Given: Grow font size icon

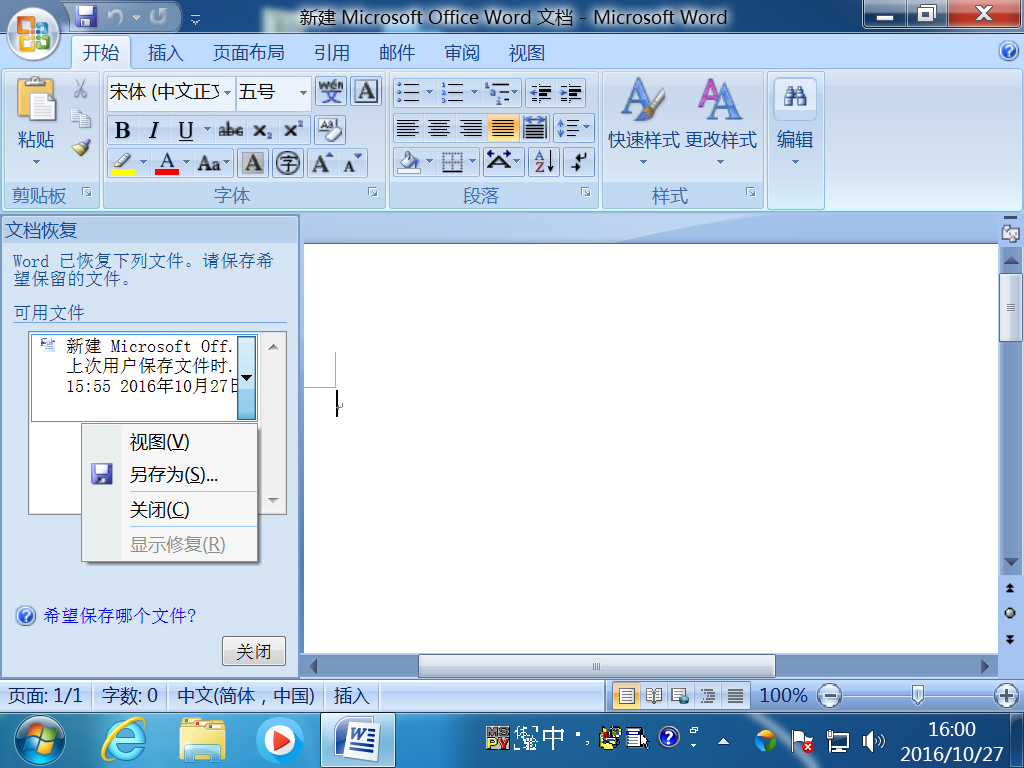Looking at the screenshot, I should point(321,163).
